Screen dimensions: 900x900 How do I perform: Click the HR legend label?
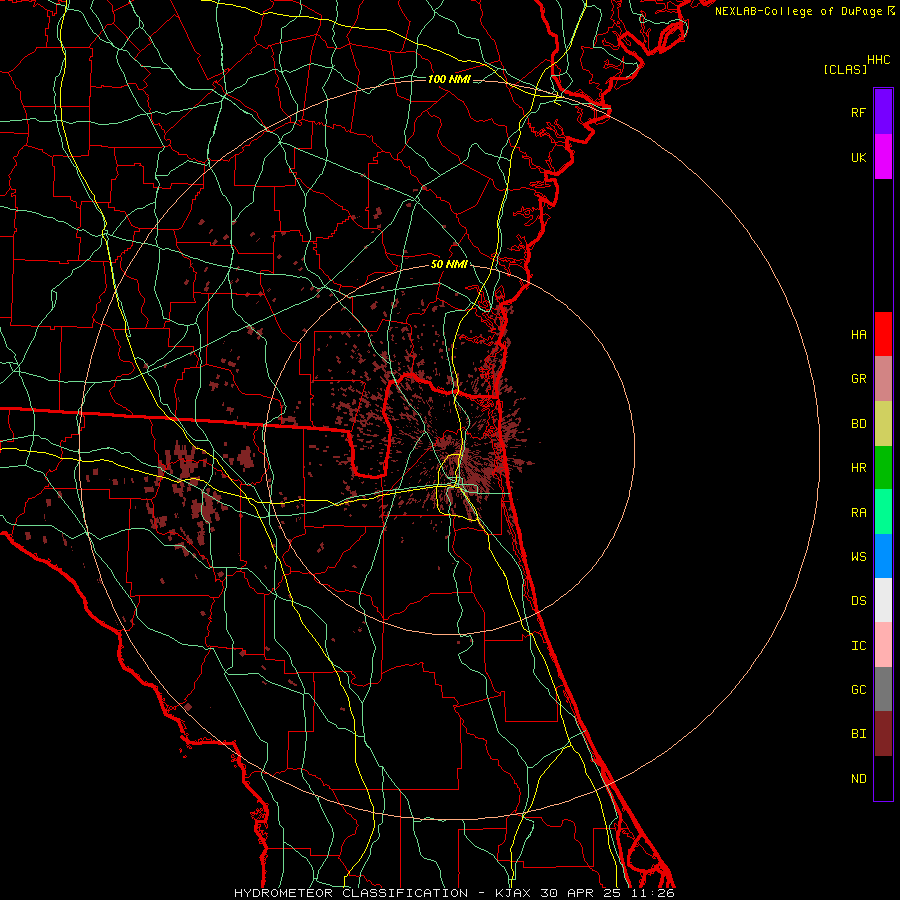pyautogui.click(x=858, y=468)
